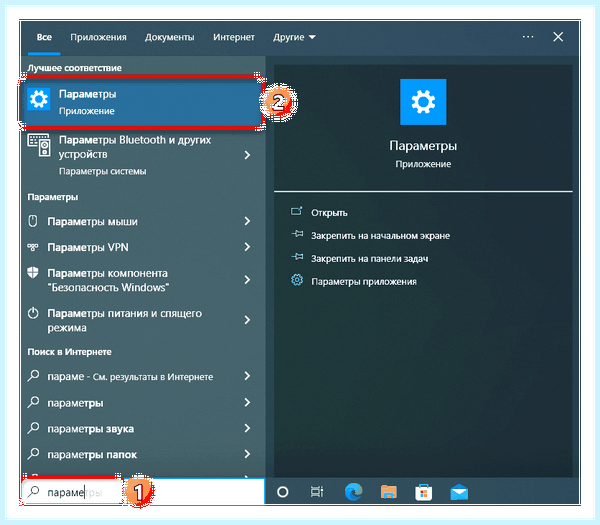Expand chevron for Параметры мыши
This screenshot has height=525, width=600.
pos(247,221)
